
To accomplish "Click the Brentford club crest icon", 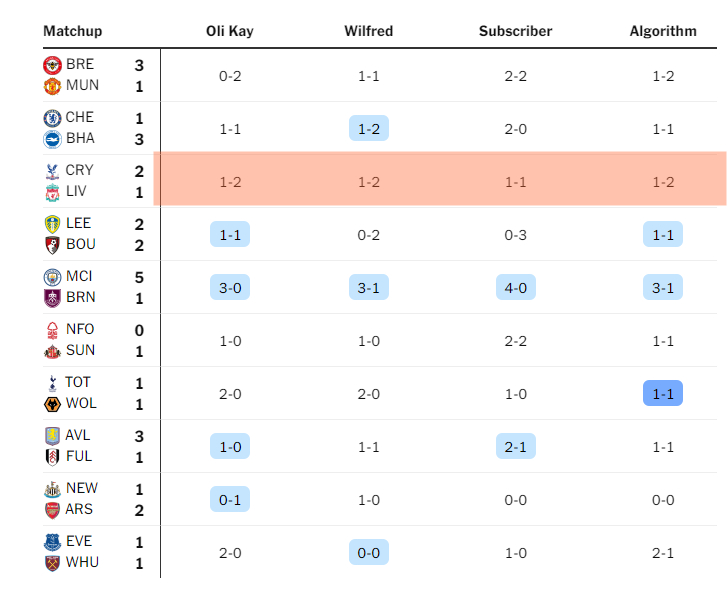I will [52, 65].
